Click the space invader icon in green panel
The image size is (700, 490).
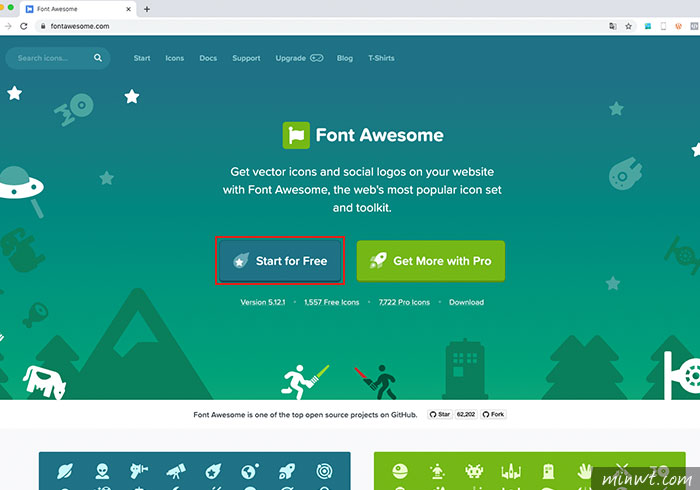pyautogui.click(x=474, y=471)
